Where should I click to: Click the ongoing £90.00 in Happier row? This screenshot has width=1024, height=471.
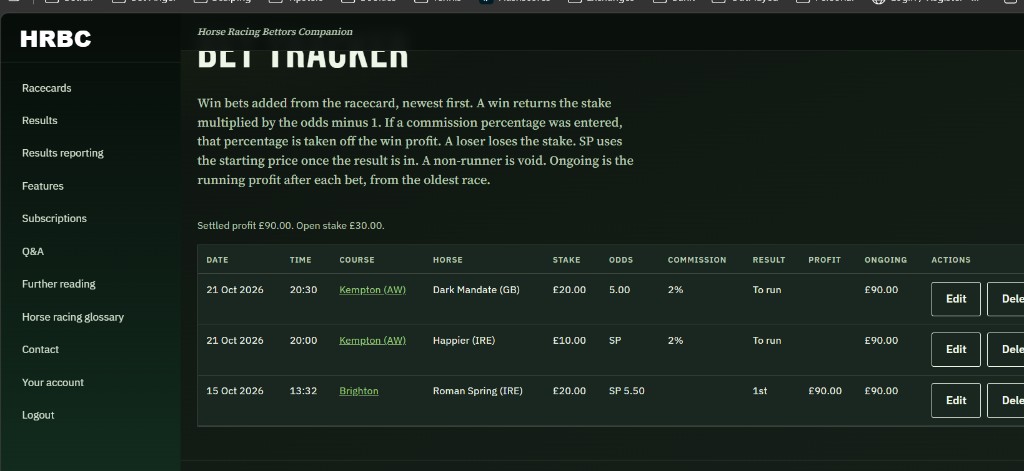click(881, 340)
